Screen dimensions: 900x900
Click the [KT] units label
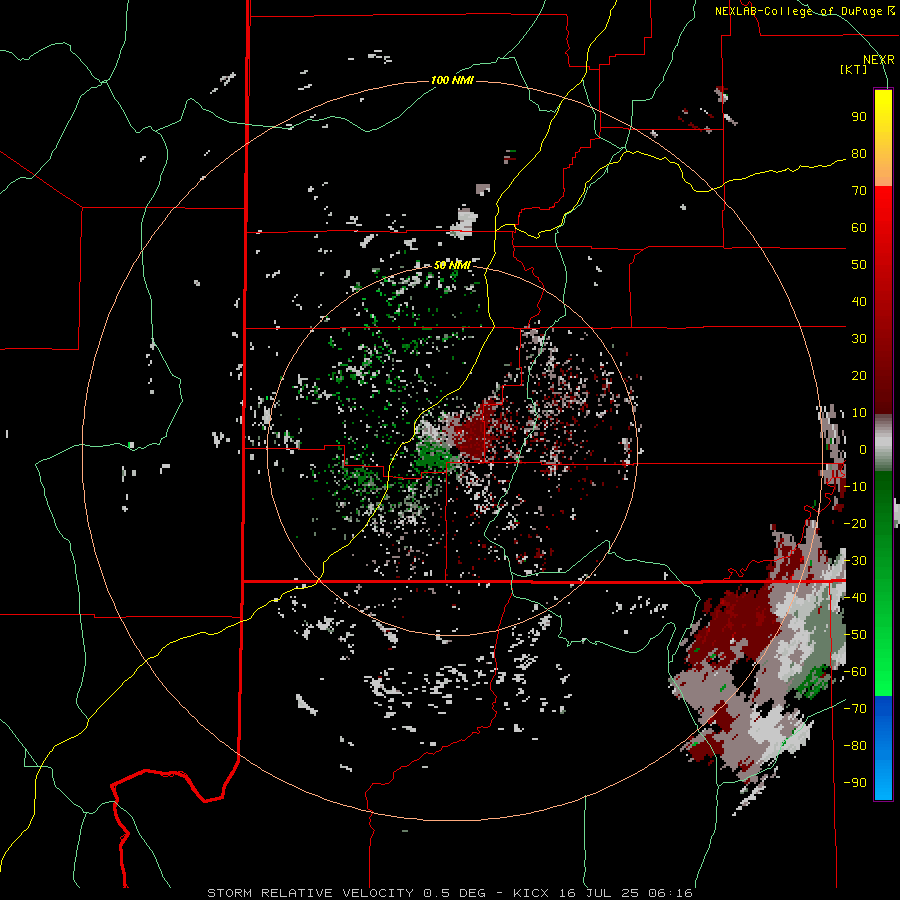[x=854, y=69]
